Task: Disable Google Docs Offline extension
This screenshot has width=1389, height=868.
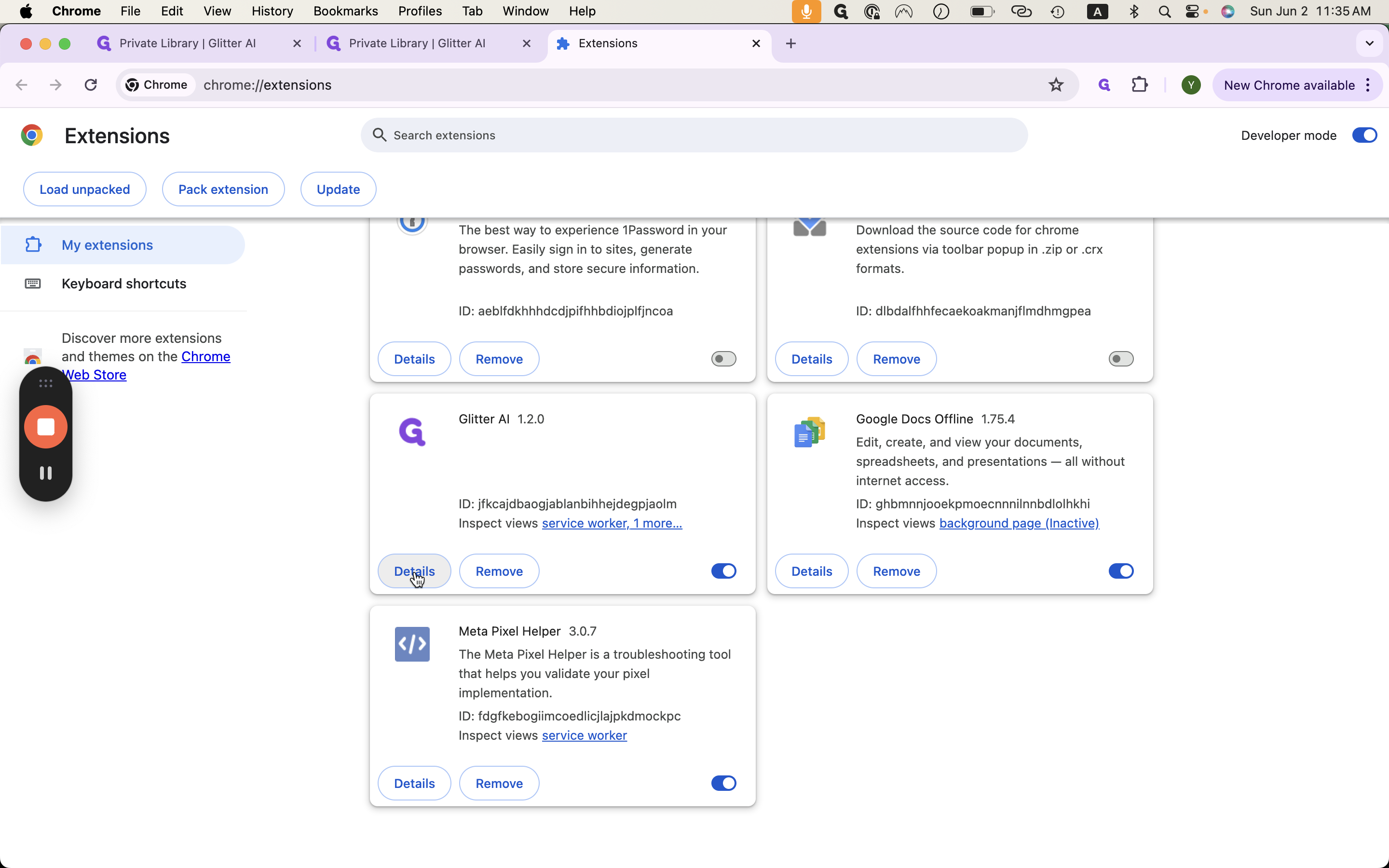Action: [x=1121, y=571]
